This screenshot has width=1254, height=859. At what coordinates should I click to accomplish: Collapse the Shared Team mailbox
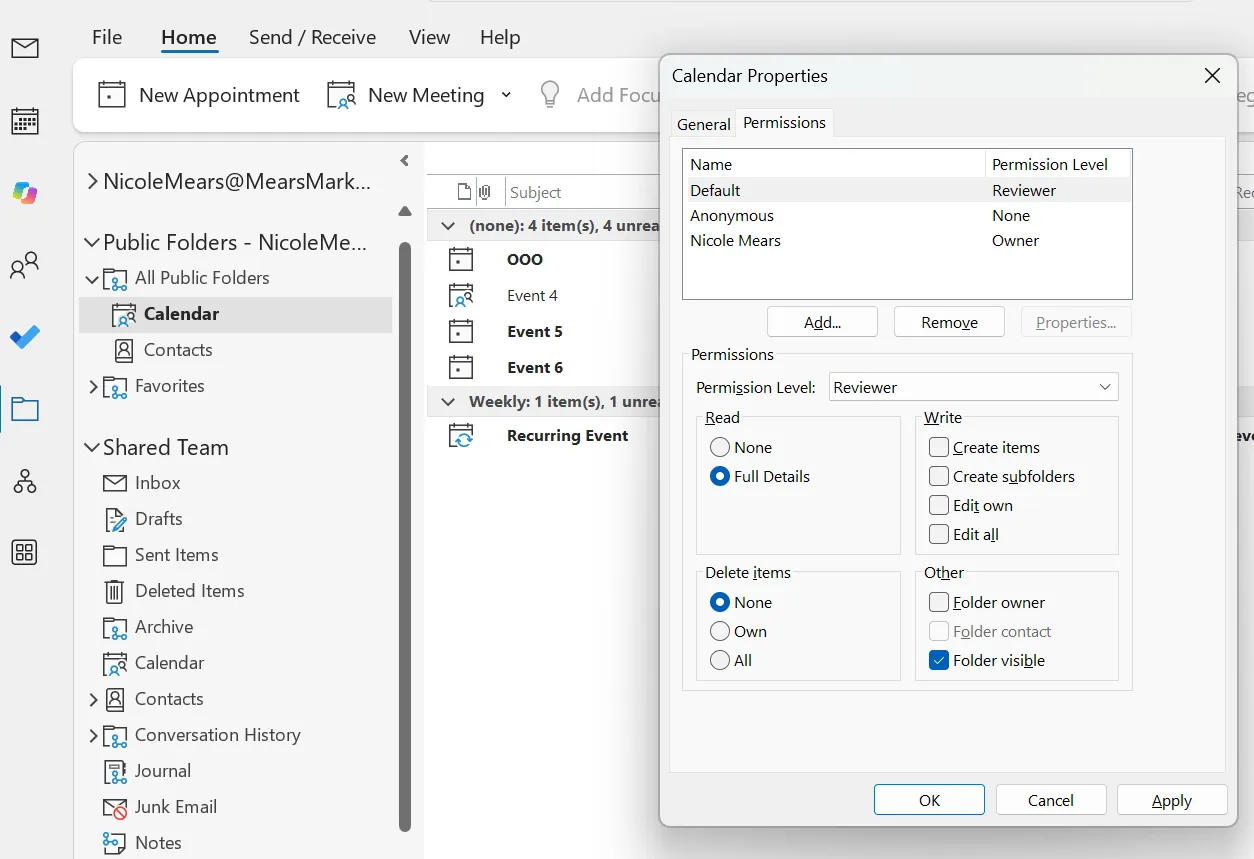[92, 447]
